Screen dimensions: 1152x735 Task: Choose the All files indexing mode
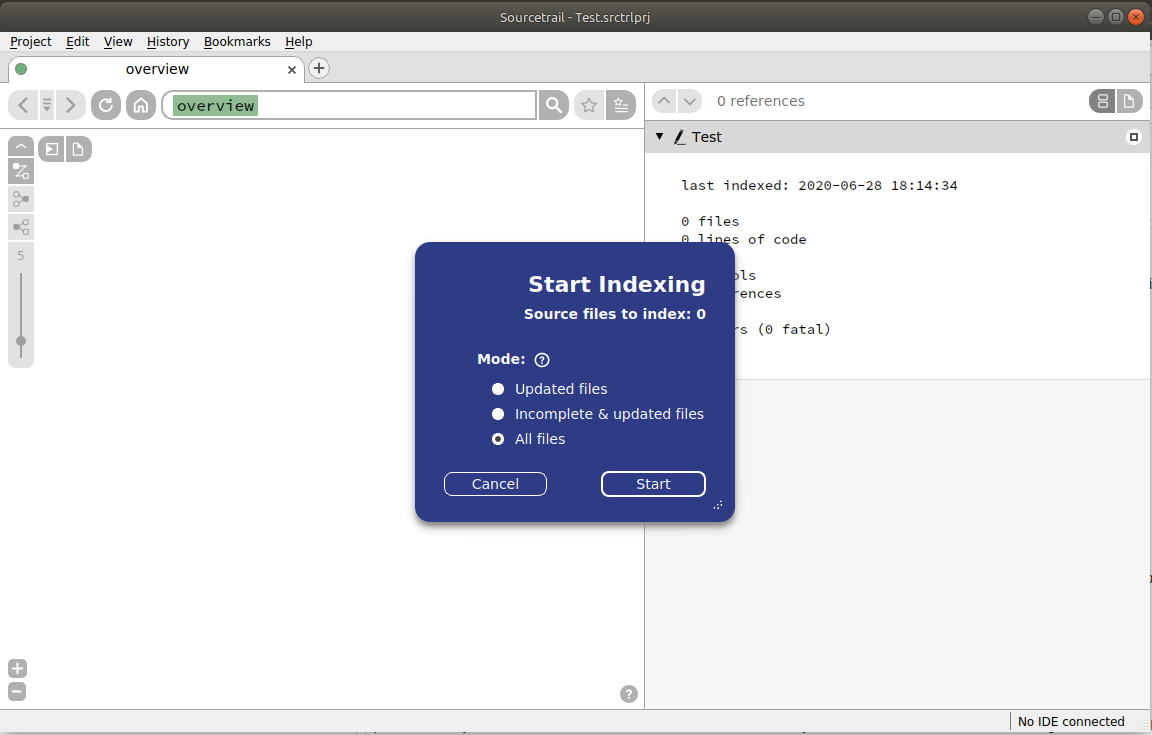[x=498, y=439]
